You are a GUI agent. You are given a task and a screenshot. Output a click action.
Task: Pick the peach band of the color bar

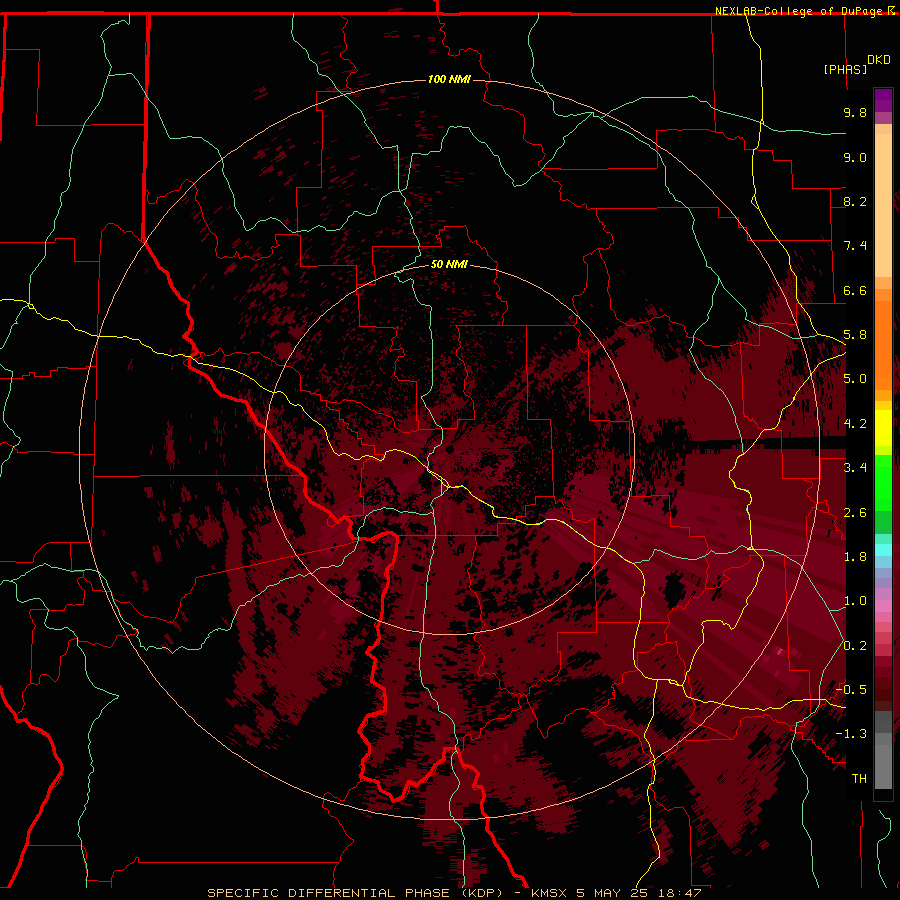click(x=883, y=205)
